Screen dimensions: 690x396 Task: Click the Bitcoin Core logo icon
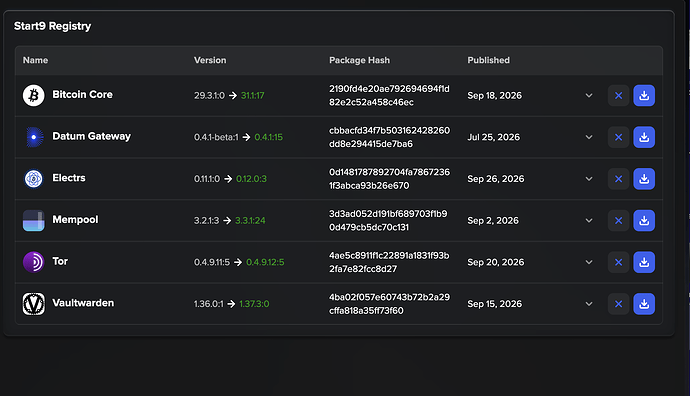tap(33, 95)
